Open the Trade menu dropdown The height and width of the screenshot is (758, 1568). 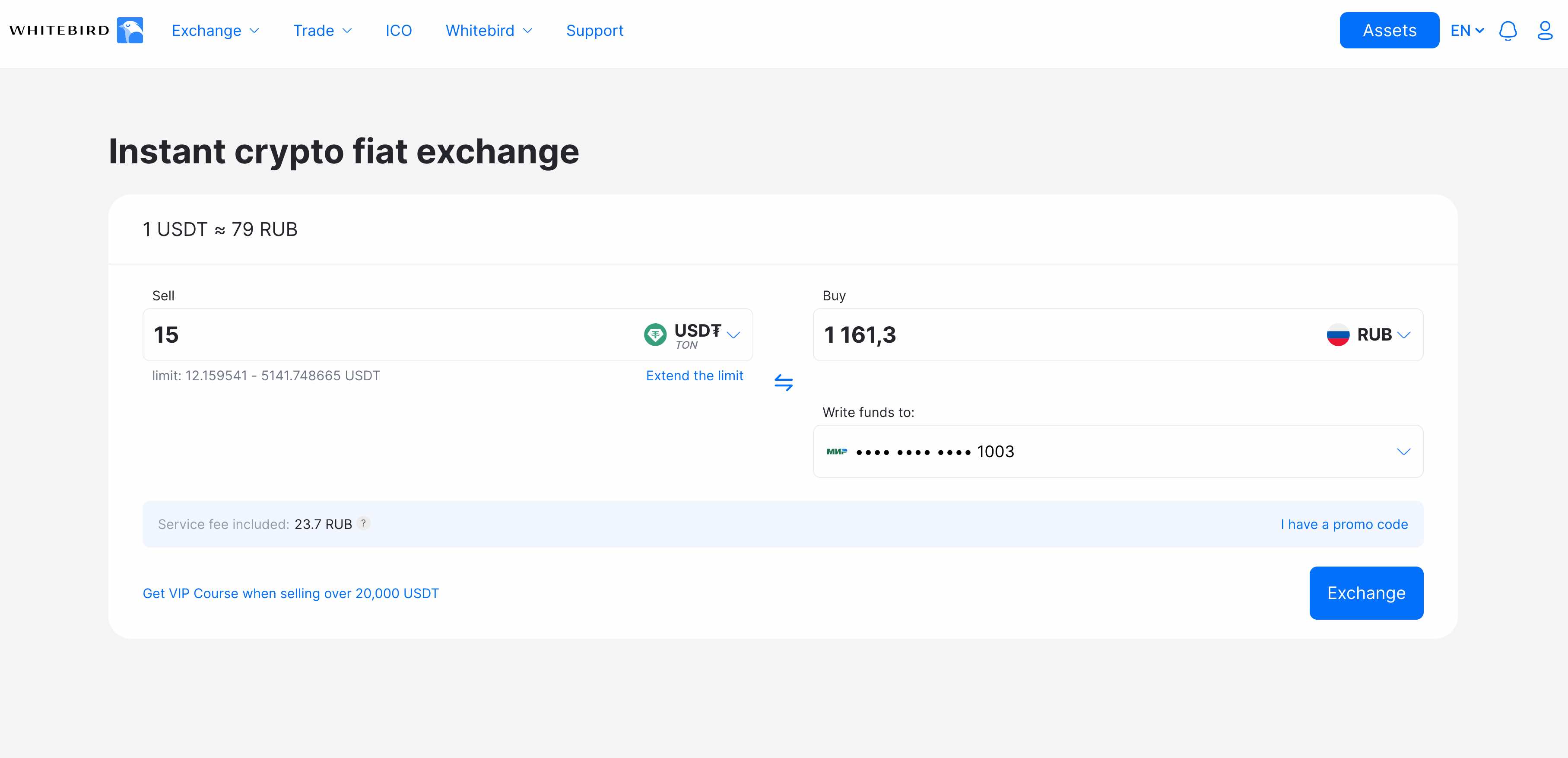tap(323, 30)
